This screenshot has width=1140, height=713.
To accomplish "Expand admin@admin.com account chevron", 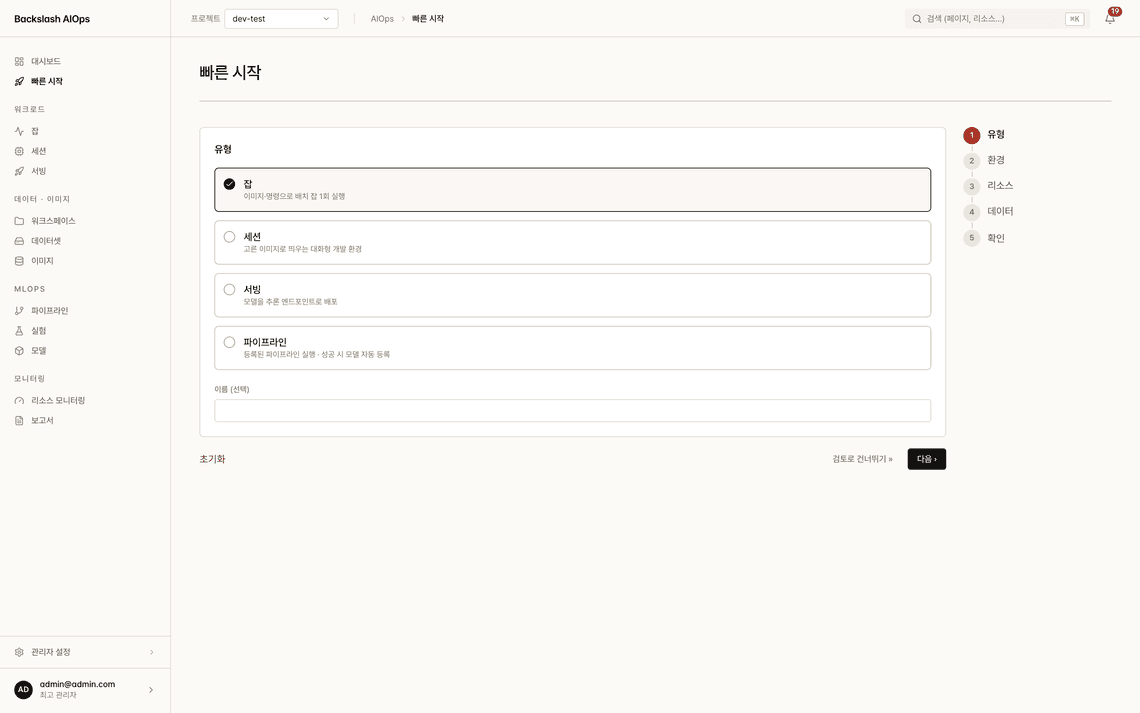I will point(150,690).
